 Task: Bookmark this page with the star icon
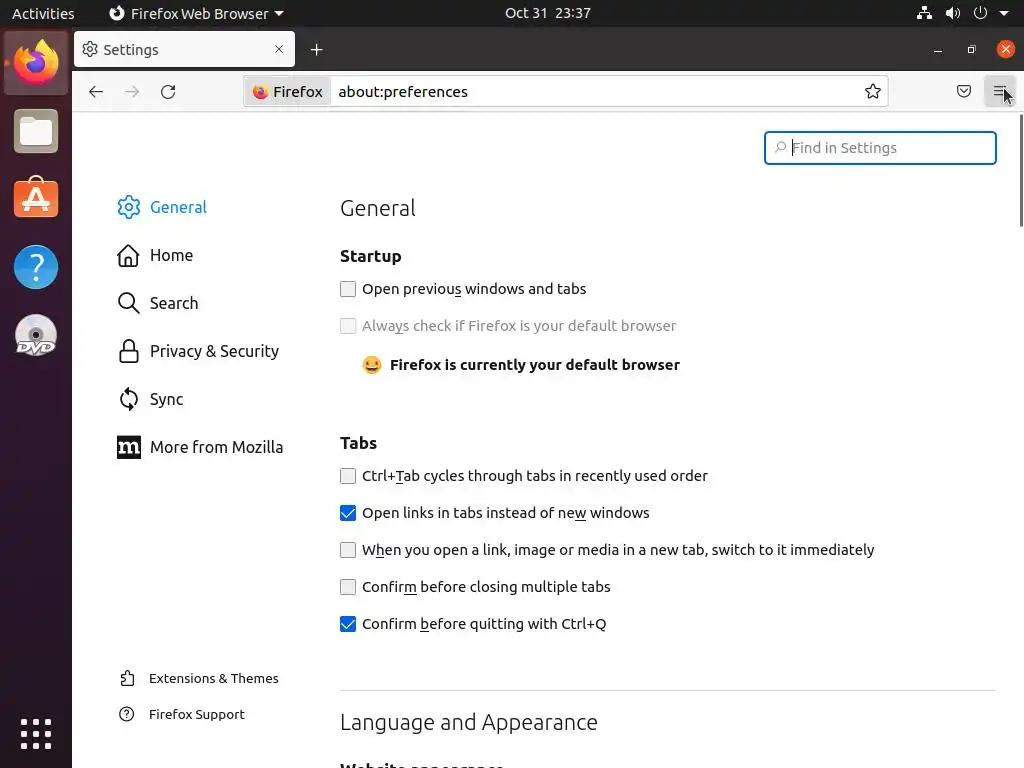tap(872, 91)
